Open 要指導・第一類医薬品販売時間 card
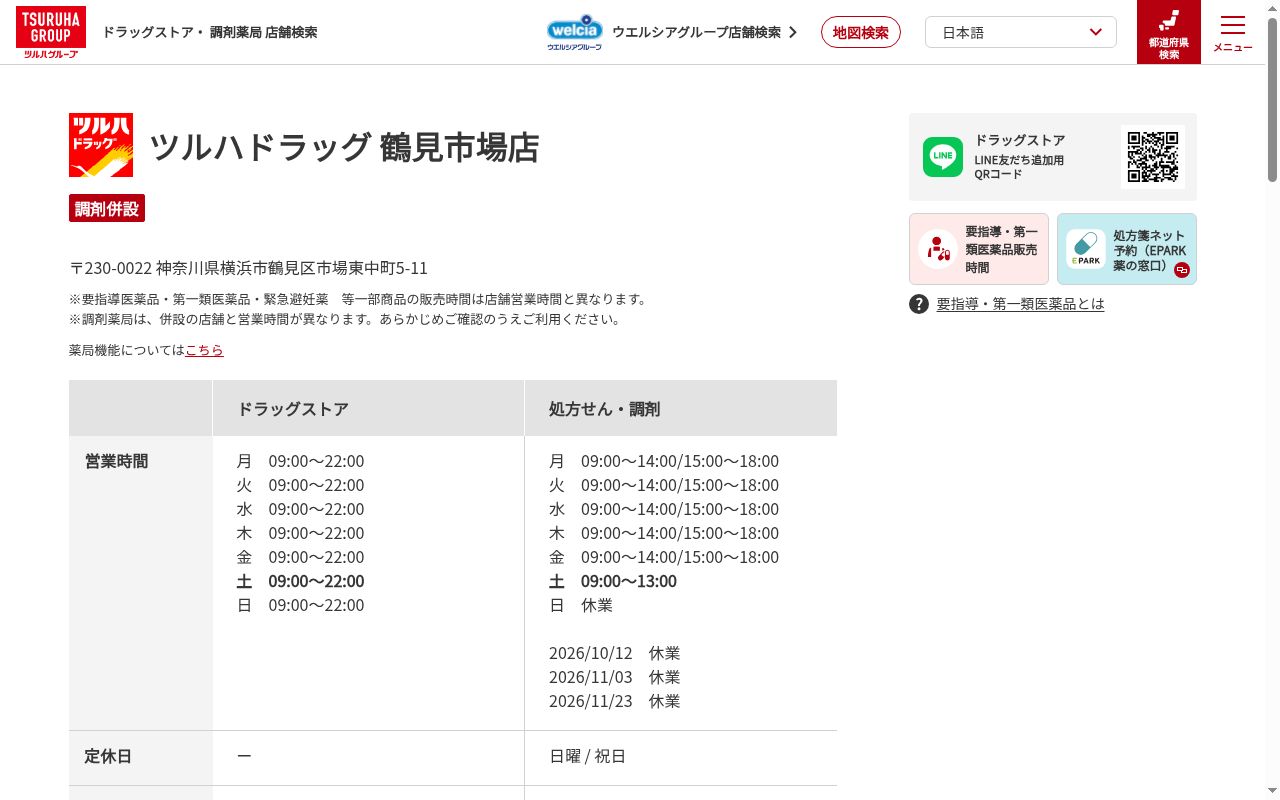The height and width of the screenshot is (800, 1280). click(979, 249)
